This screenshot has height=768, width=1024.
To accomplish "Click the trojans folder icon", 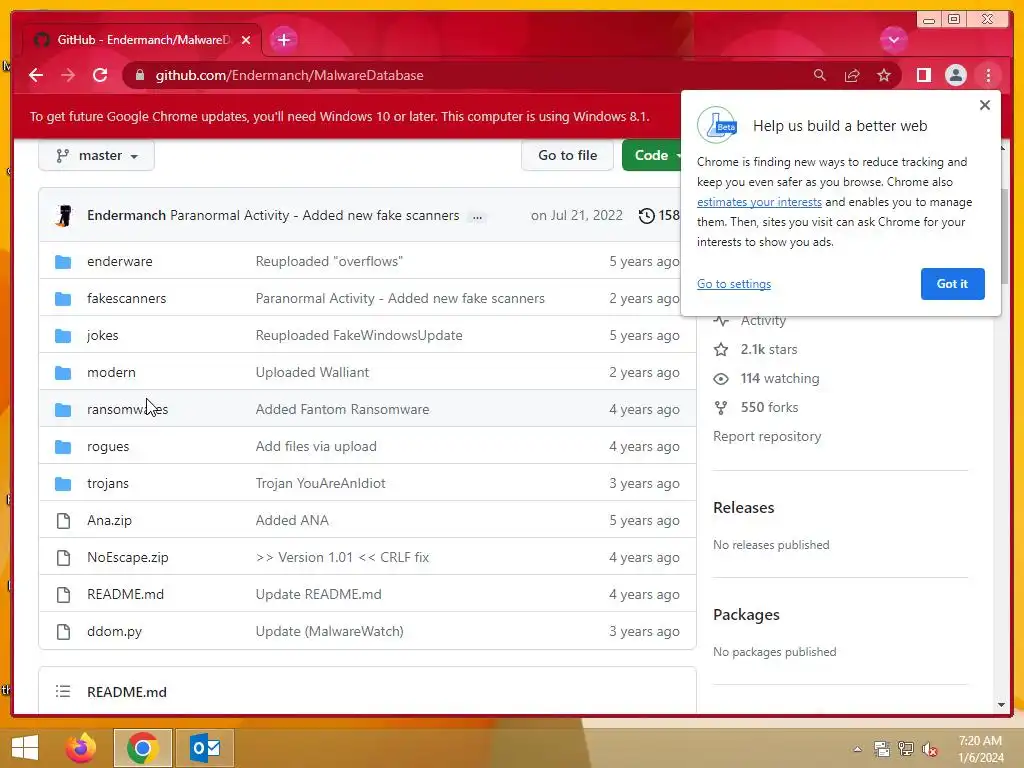I will click(63, 484).
